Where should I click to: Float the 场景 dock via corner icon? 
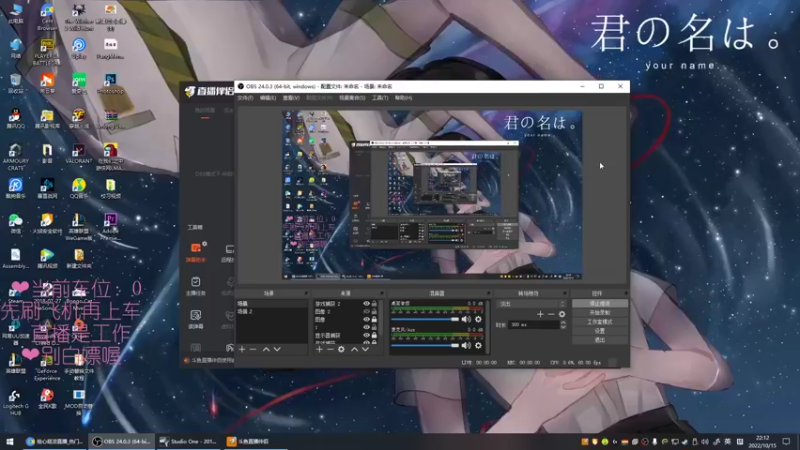[x=306, y=293]
